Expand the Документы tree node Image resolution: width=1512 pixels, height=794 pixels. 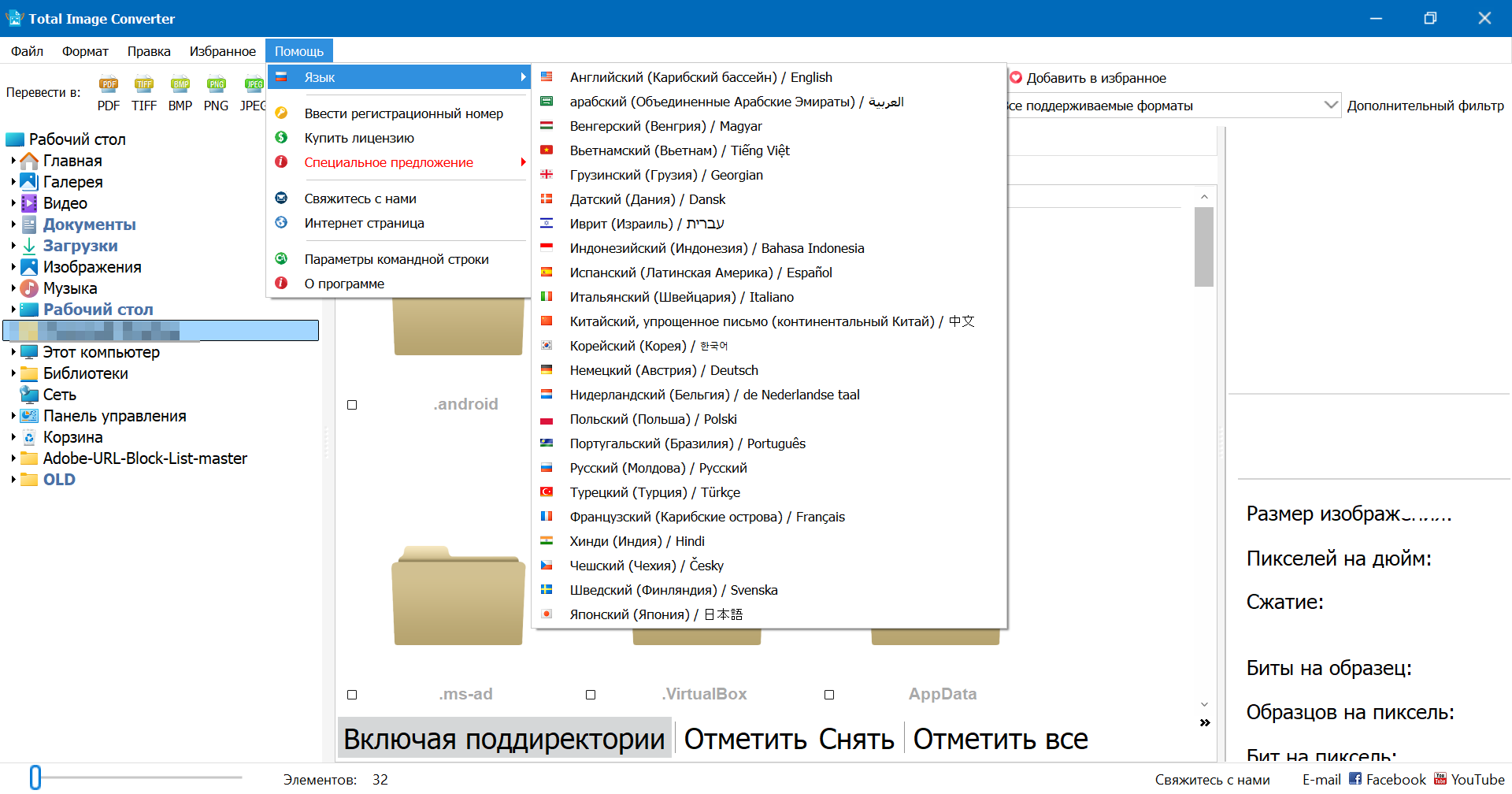point(13,224)
